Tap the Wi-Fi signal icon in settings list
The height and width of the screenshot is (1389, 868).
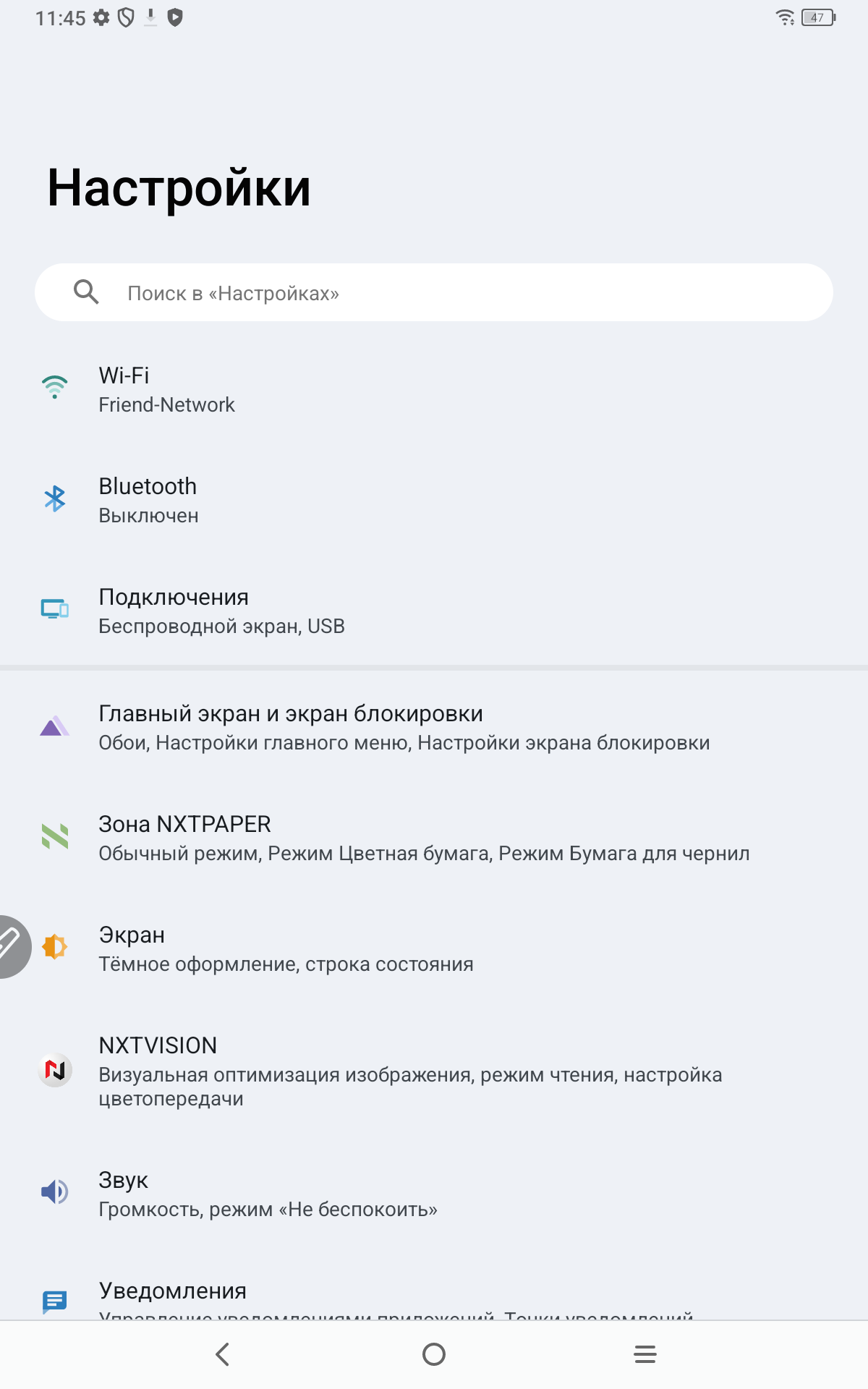[x=55, y=387]
